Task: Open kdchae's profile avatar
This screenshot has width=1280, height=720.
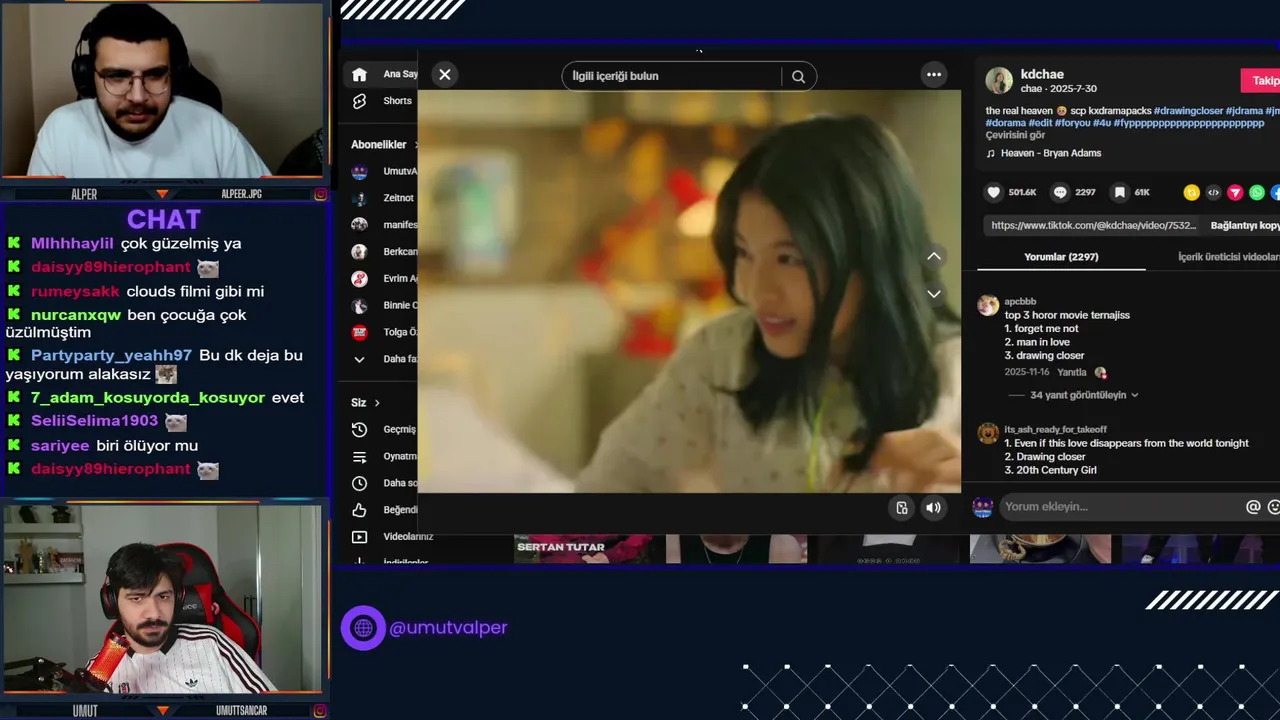Action: click(x=999, y=81)
